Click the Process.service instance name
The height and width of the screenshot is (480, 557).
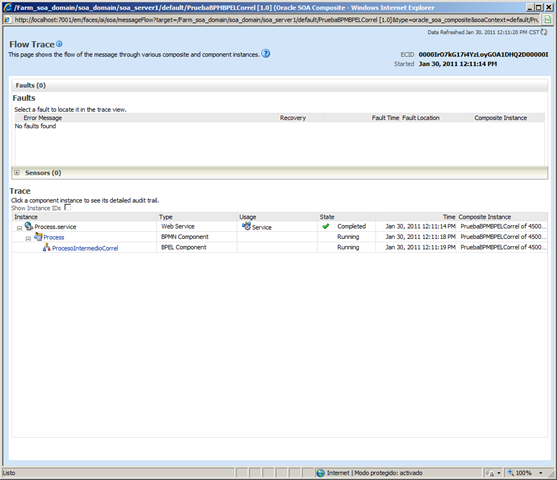[x=55, y=227]
